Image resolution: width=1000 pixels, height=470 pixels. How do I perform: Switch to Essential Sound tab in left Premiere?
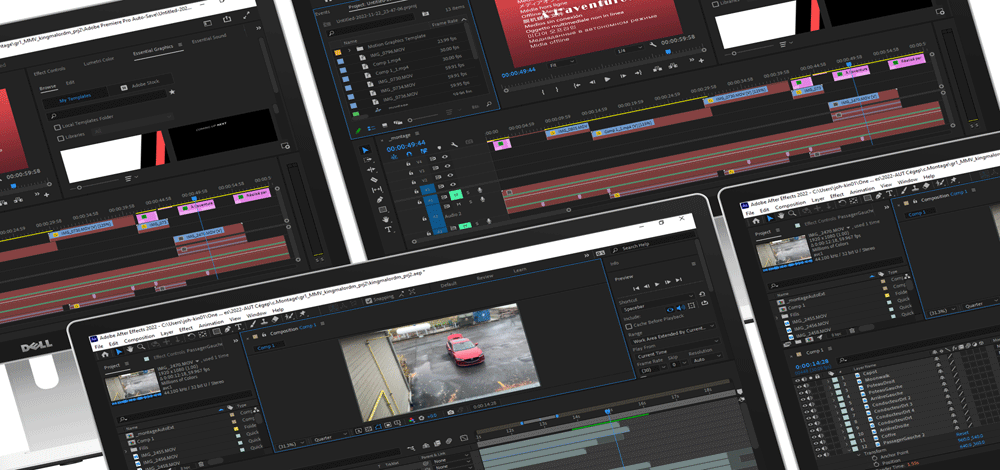[209, 38]
